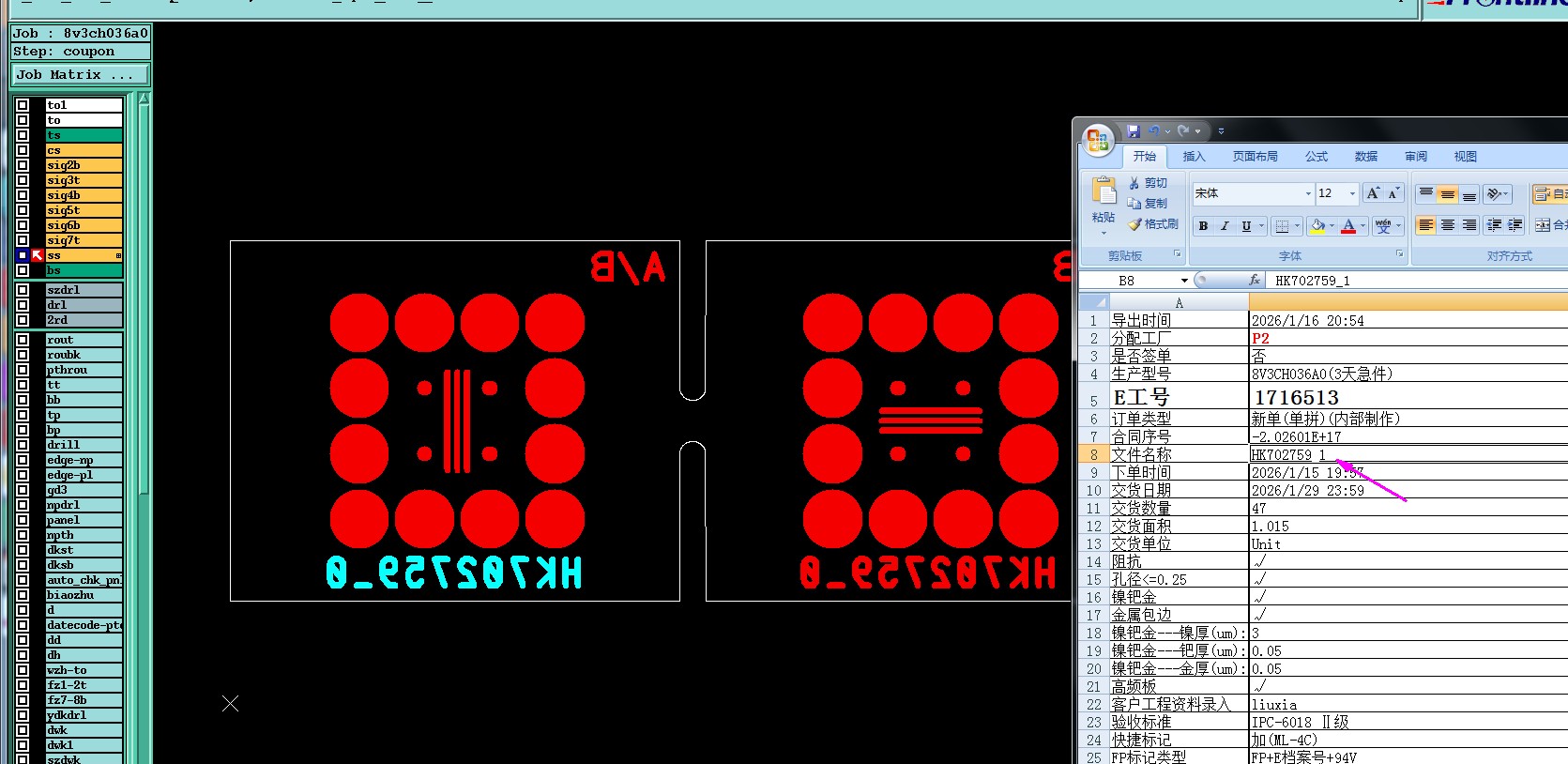Toggle the cs layer checkbox
This screenshot has width=1568, height=764.
coord(23,150)
